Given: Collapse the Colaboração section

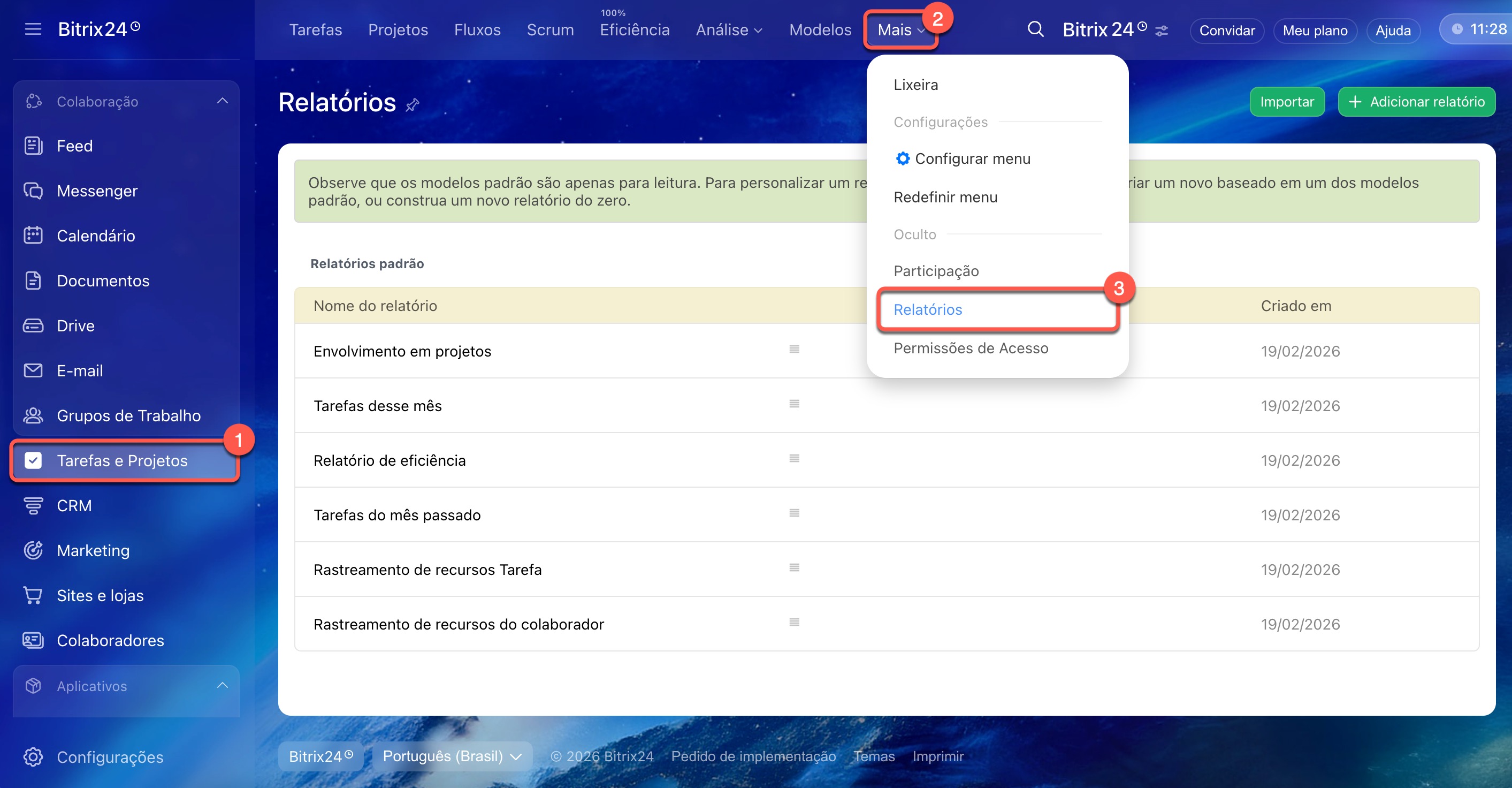Looking at the screenshot, I should tap(222, 101).
